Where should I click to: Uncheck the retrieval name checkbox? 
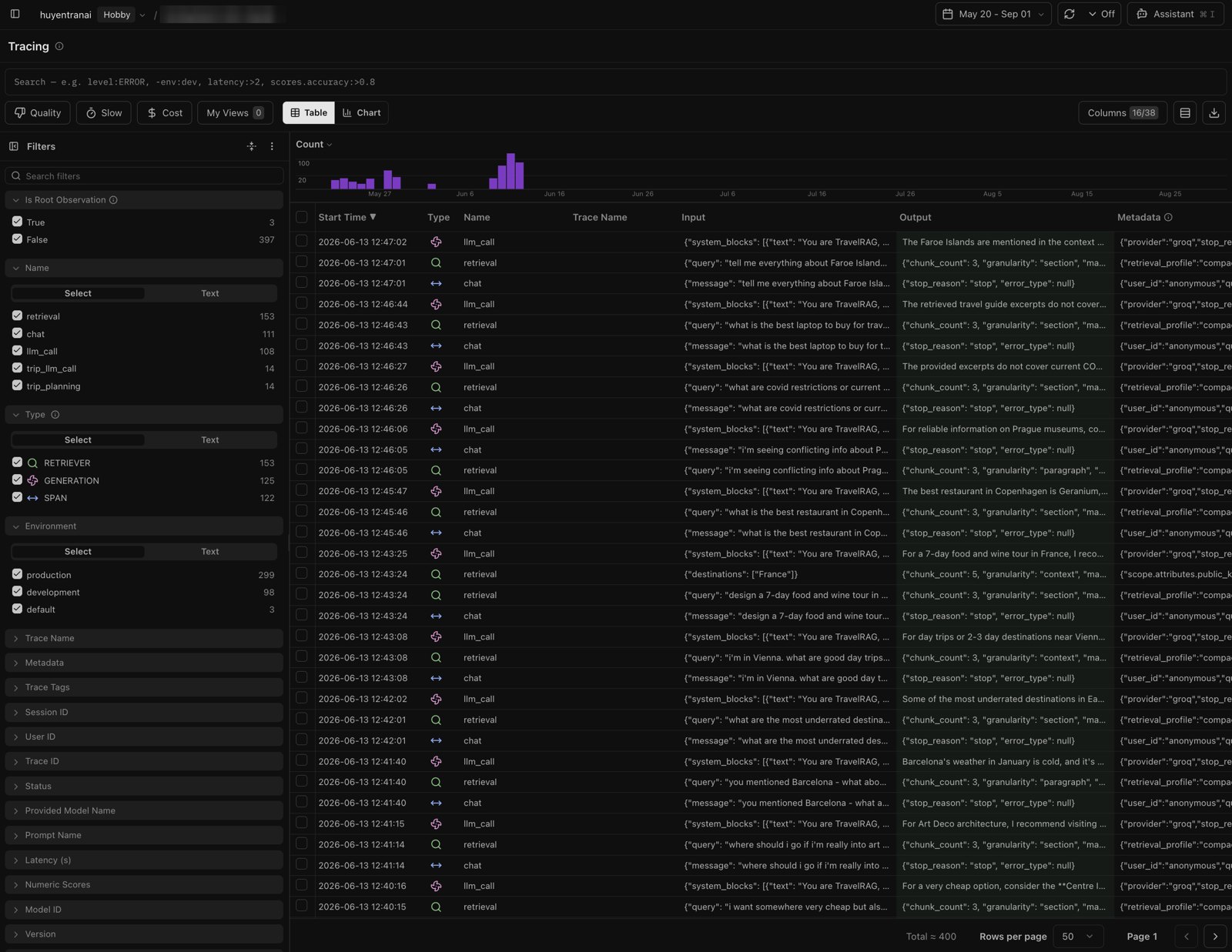coord(17,316)
